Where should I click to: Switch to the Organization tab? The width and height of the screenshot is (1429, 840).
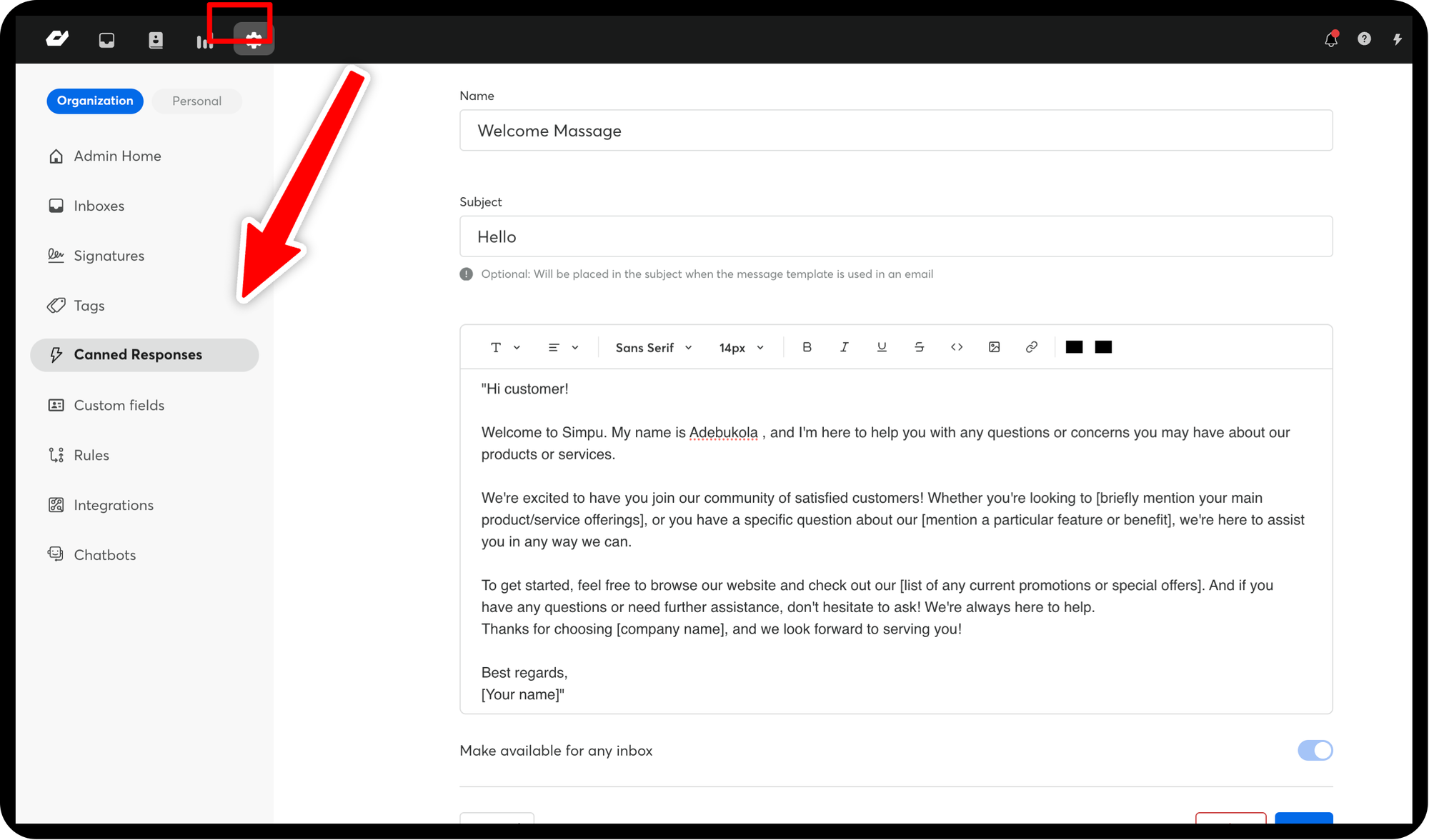coord(94,100)
